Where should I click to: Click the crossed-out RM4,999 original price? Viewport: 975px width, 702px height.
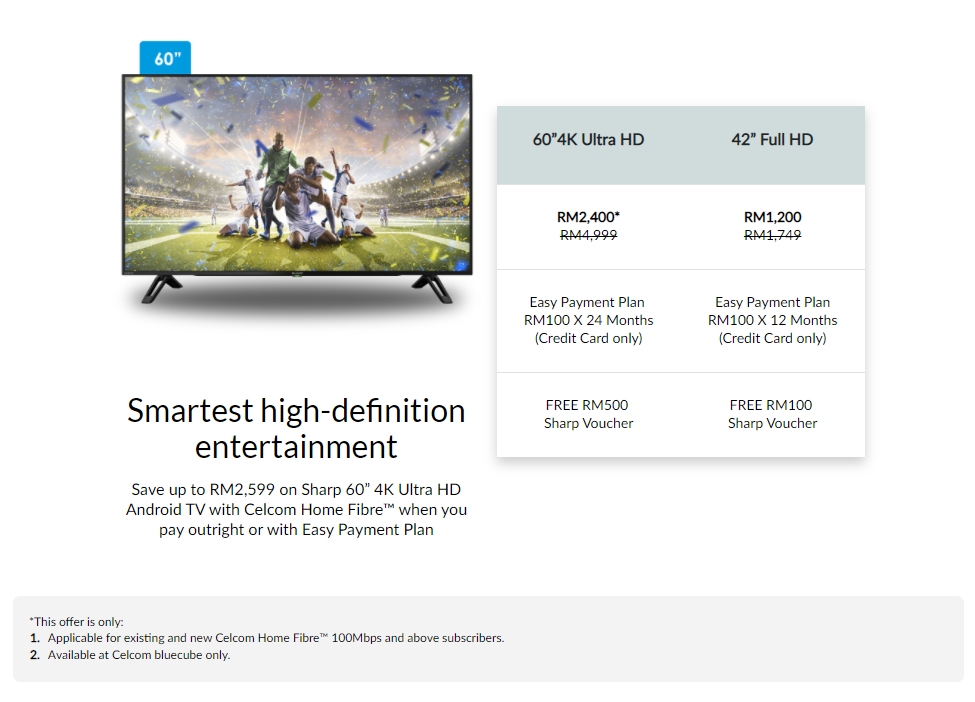(x=588, y=235)
